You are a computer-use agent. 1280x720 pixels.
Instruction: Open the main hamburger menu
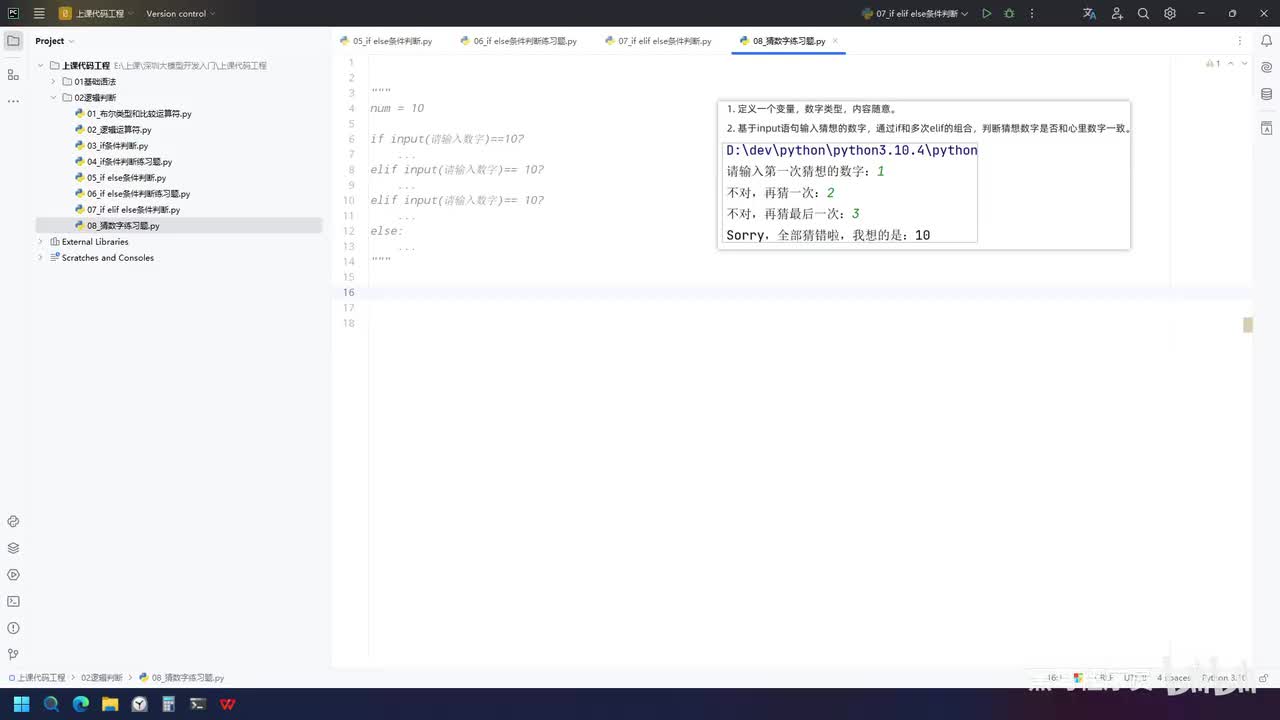39,14
